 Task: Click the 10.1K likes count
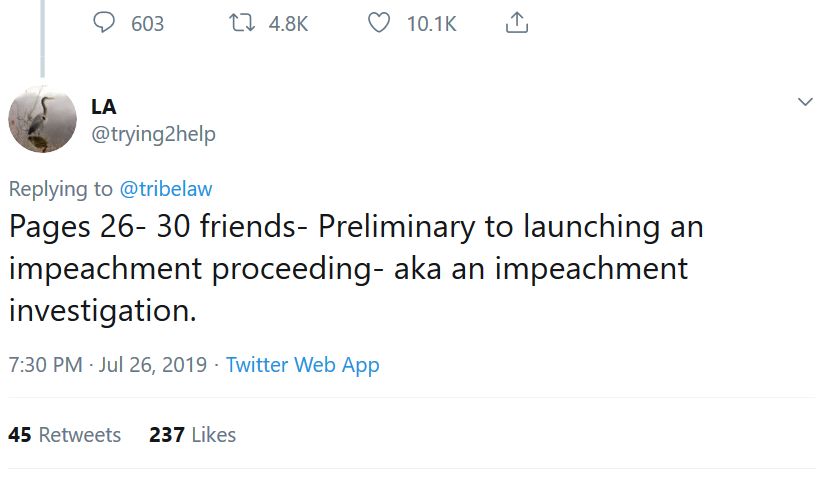(x=431, y=24)
